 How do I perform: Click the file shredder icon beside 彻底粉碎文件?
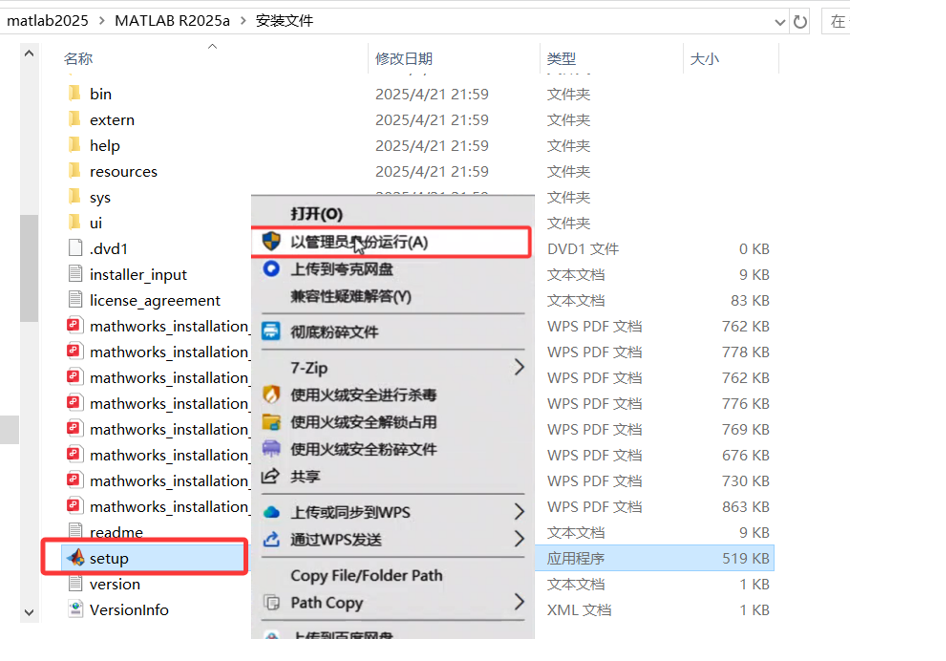[x=271, y=331]
